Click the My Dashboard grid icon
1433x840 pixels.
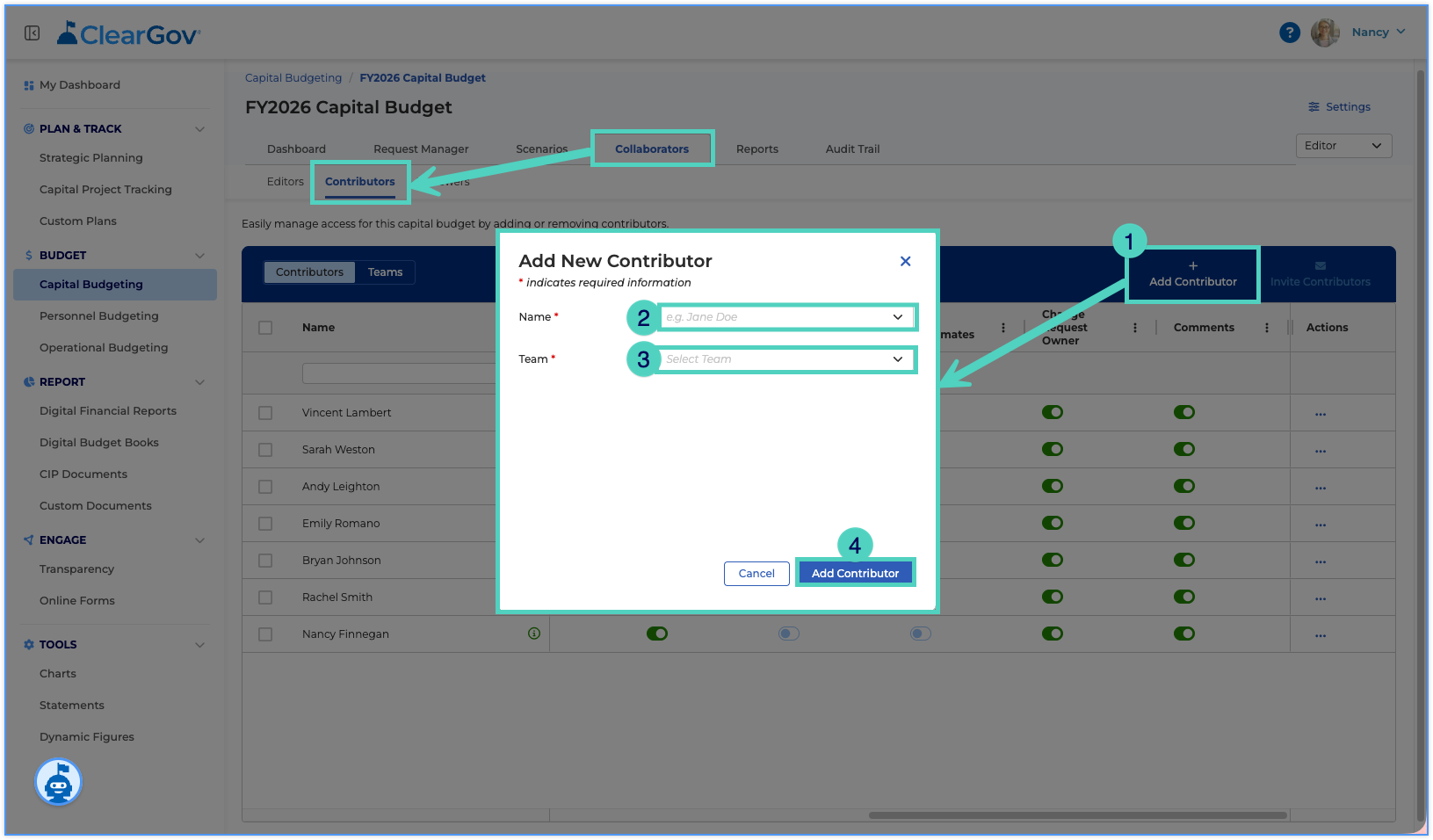point(29,85)
